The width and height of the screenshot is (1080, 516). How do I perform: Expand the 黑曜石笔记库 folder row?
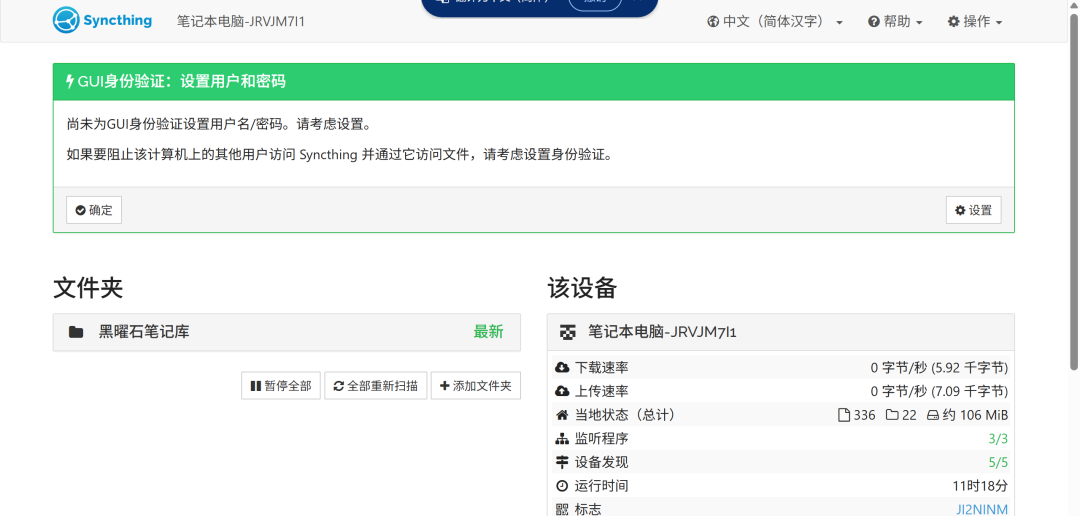pyautogui.click(x=287, y=332)
